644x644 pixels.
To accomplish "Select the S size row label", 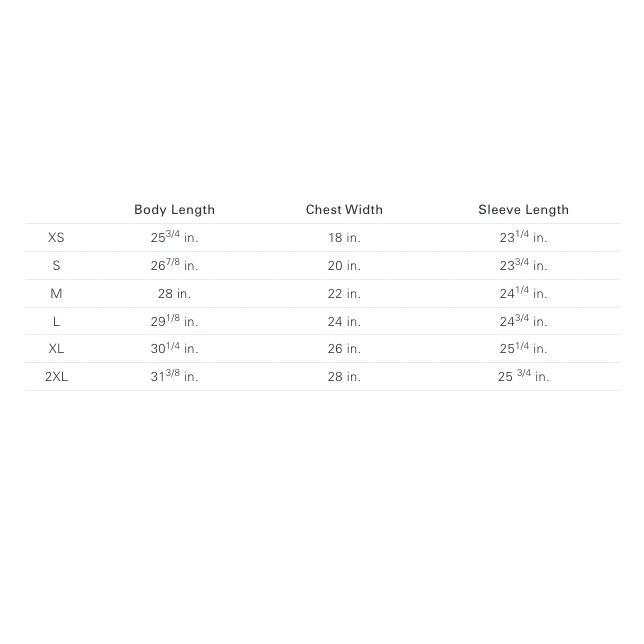I will point(56,266).
